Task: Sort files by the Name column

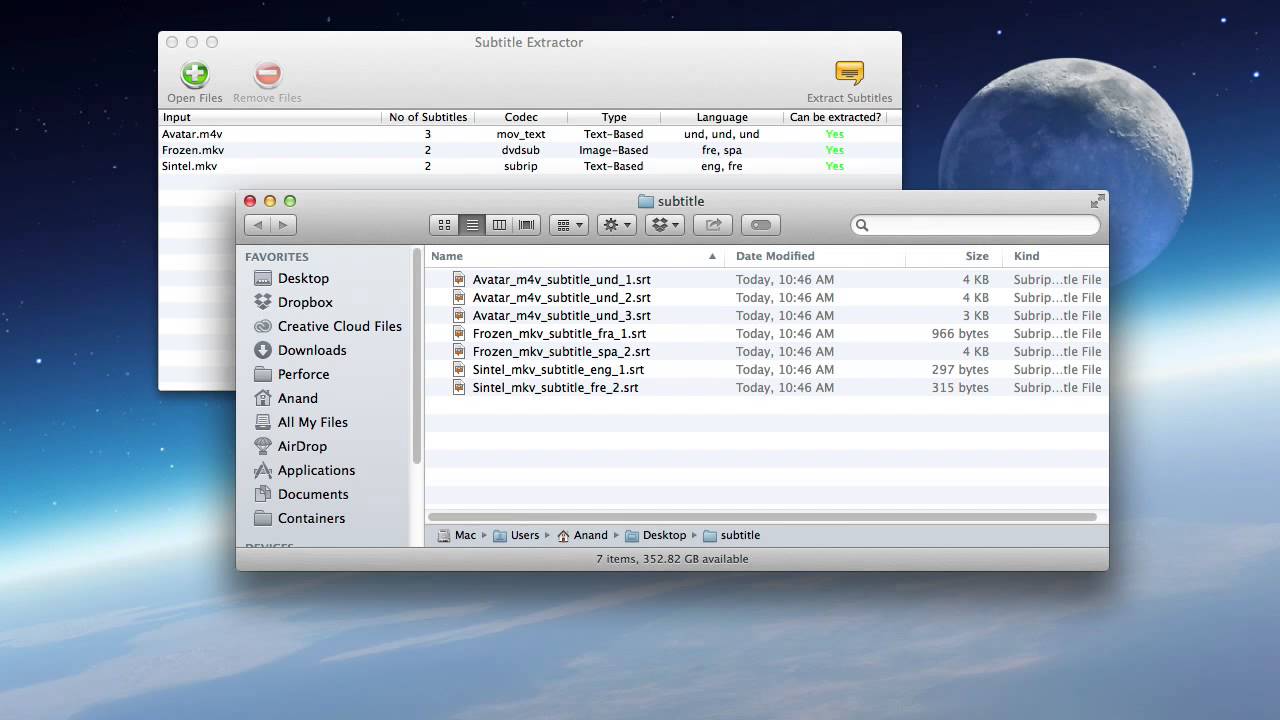Action: point(575,256)
